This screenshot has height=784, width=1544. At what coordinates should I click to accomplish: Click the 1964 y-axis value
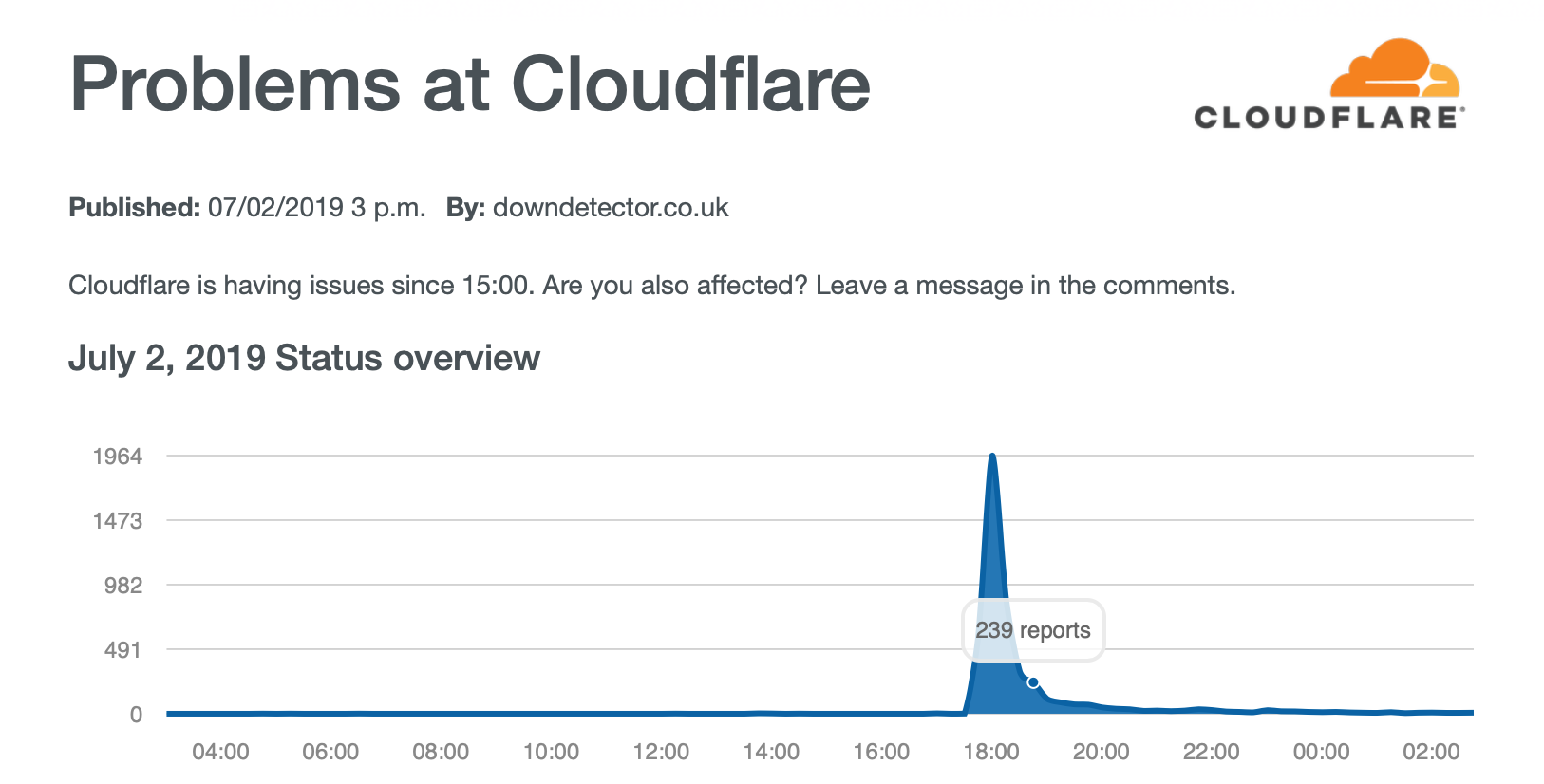118,457
